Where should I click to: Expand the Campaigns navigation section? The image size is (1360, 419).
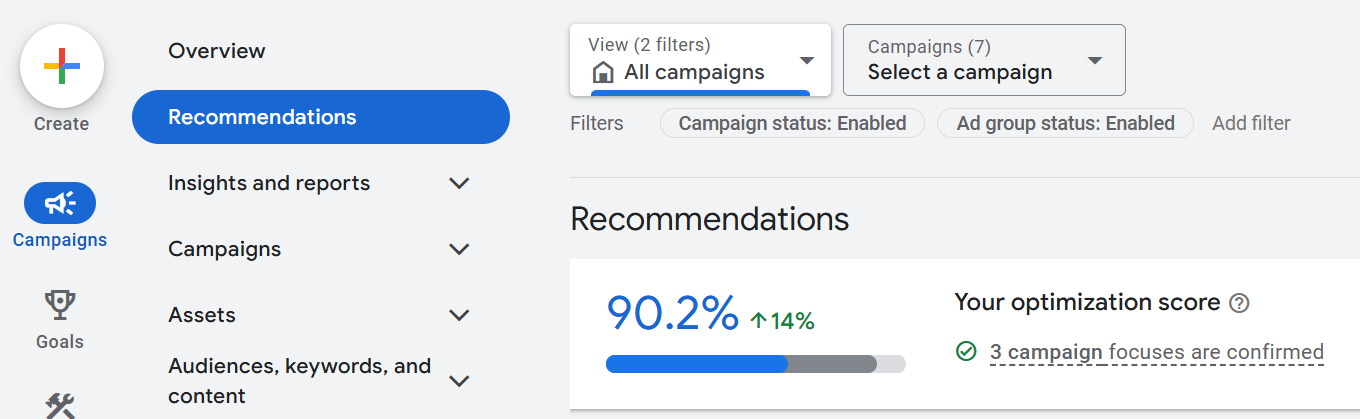click(x=459, y=249)
